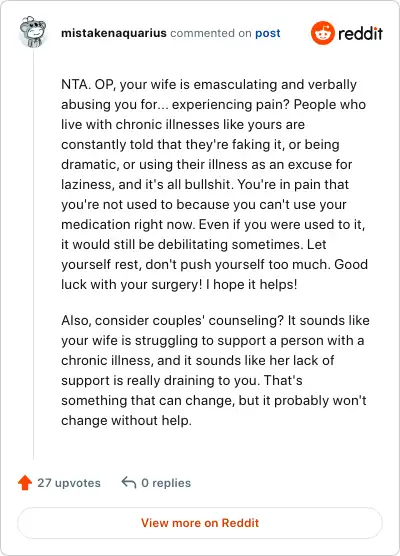Screen dimensions: 400x556
Task: Click the line mentioning "chronic illnesses like yours"
Action: (183, 124)
